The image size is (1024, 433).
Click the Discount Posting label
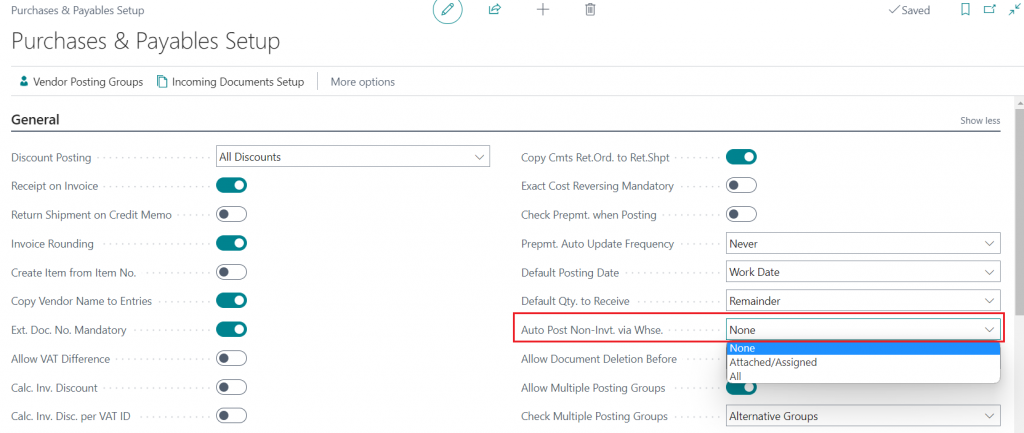tap(52, 157)
